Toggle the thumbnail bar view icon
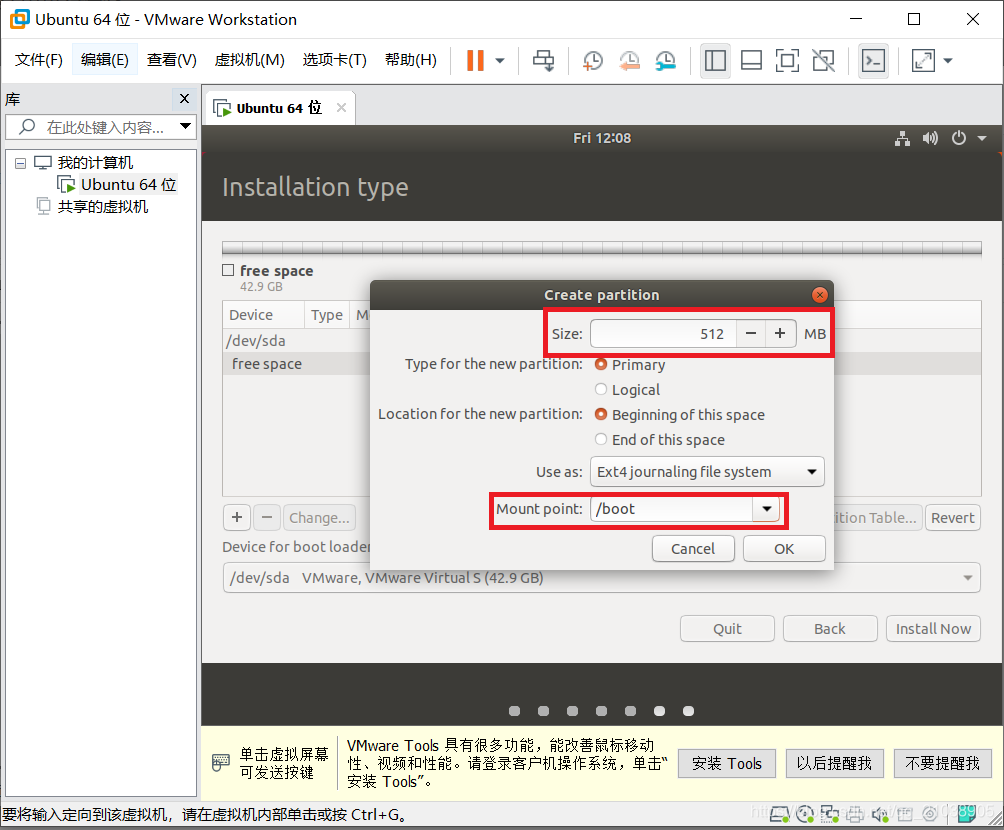Viewport: 1004px width, 830px height. click(x=751, y=61)
